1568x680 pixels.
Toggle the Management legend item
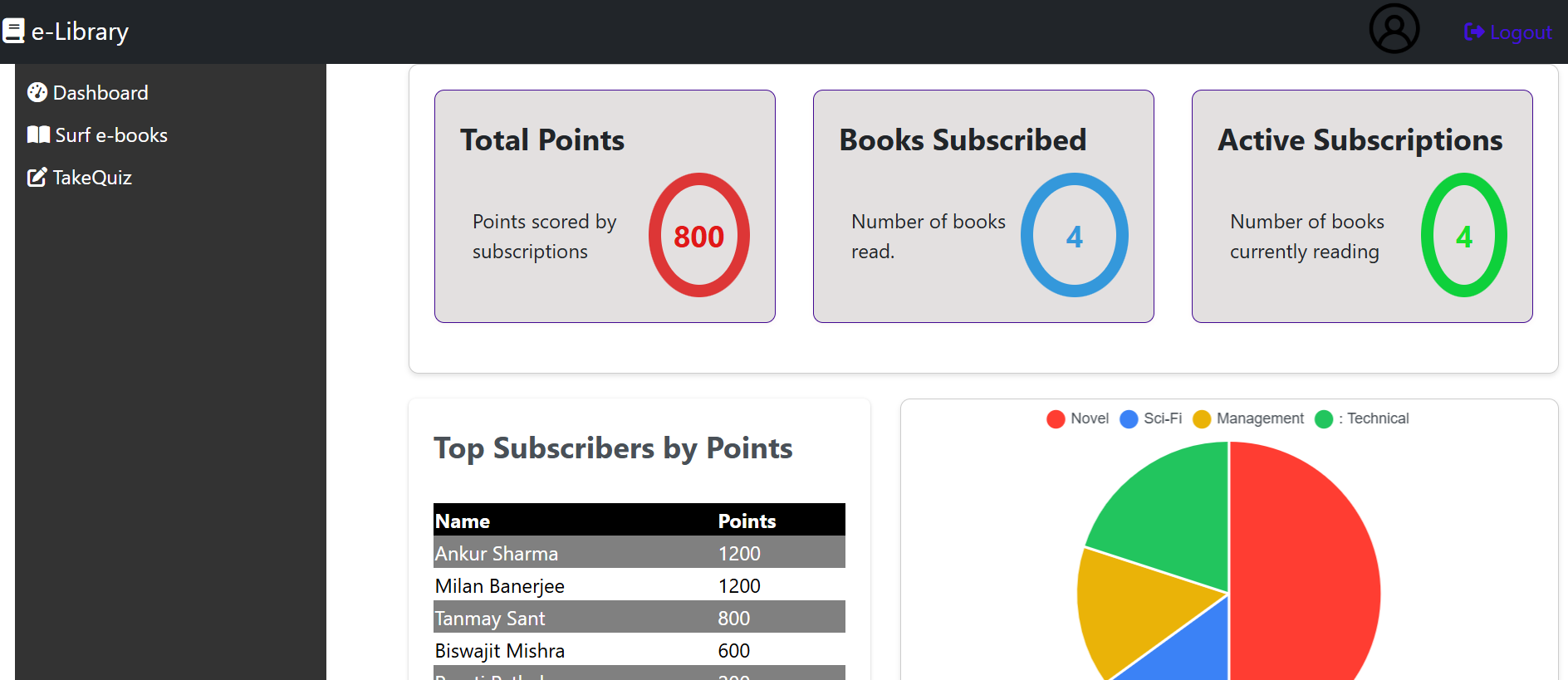point(1248,418)
